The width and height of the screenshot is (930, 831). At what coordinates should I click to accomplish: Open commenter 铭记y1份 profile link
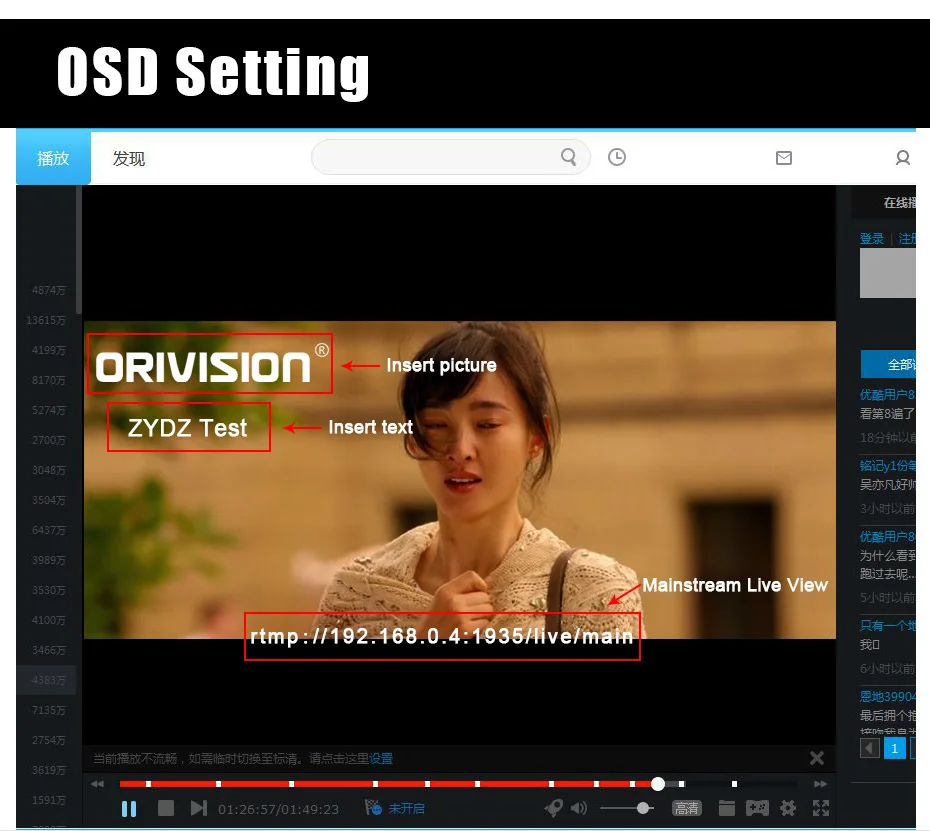(887, 466)
